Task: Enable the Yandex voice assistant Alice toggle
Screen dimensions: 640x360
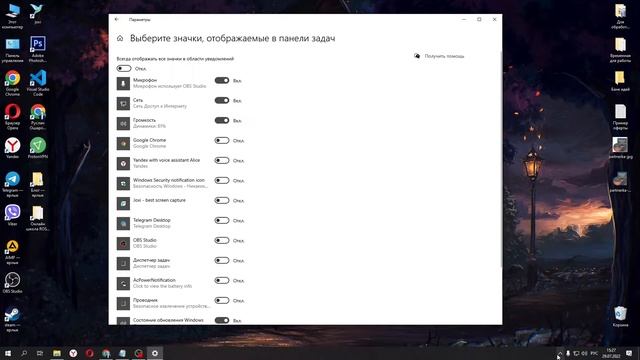Action: click(222, 160)
